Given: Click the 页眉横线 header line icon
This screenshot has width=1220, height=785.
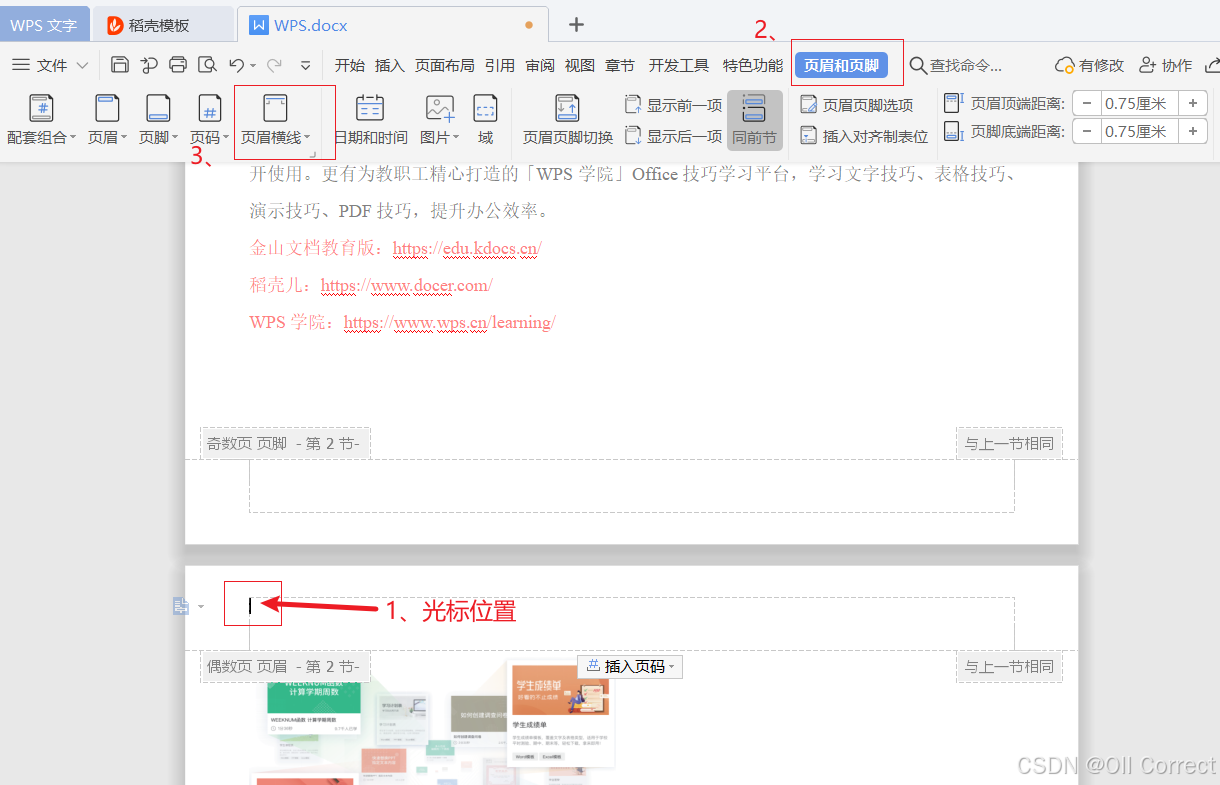Looking at the screenshot, I should point(275,108).
